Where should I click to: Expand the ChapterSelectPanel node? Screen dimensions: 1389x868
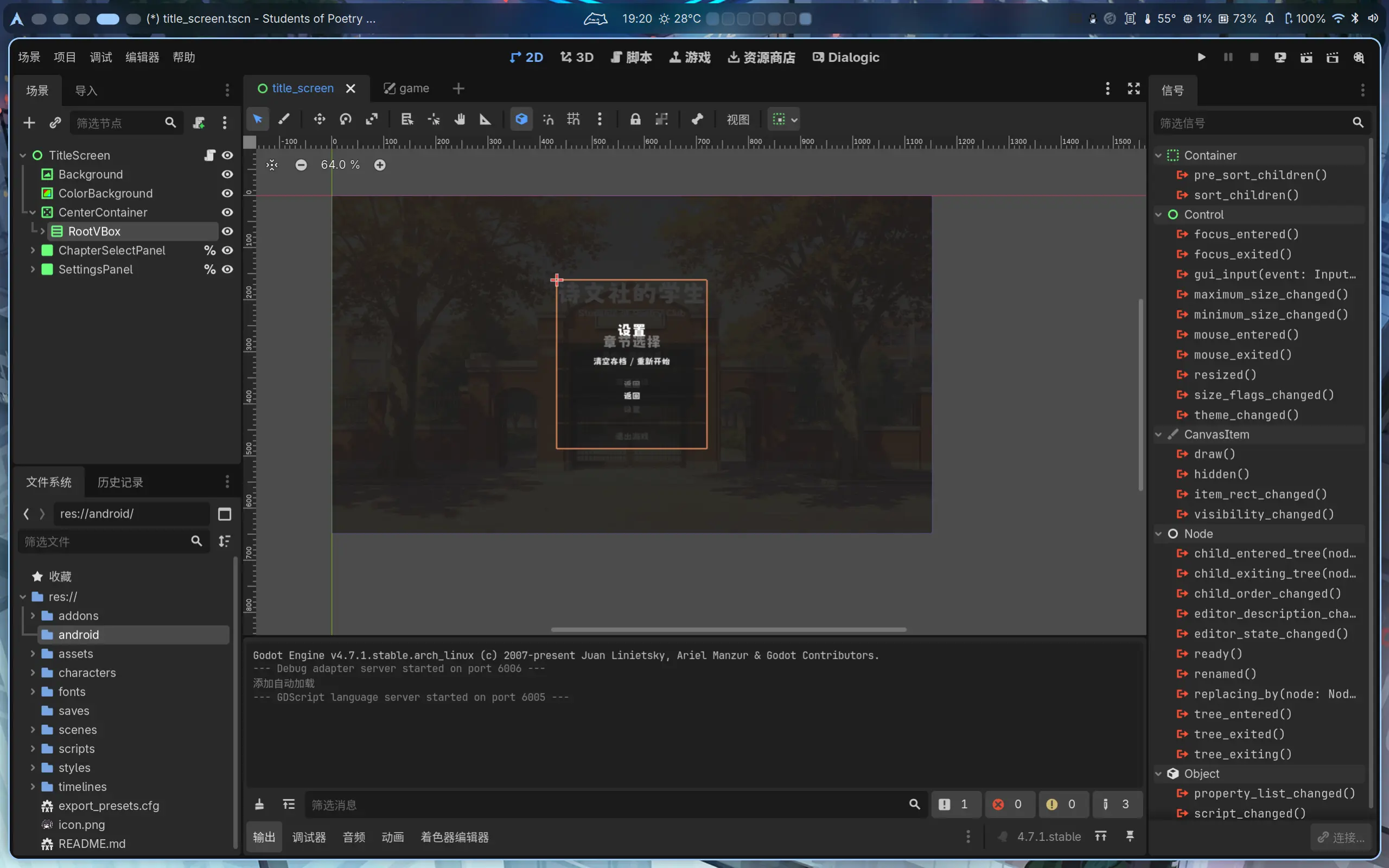coord(33,251)
